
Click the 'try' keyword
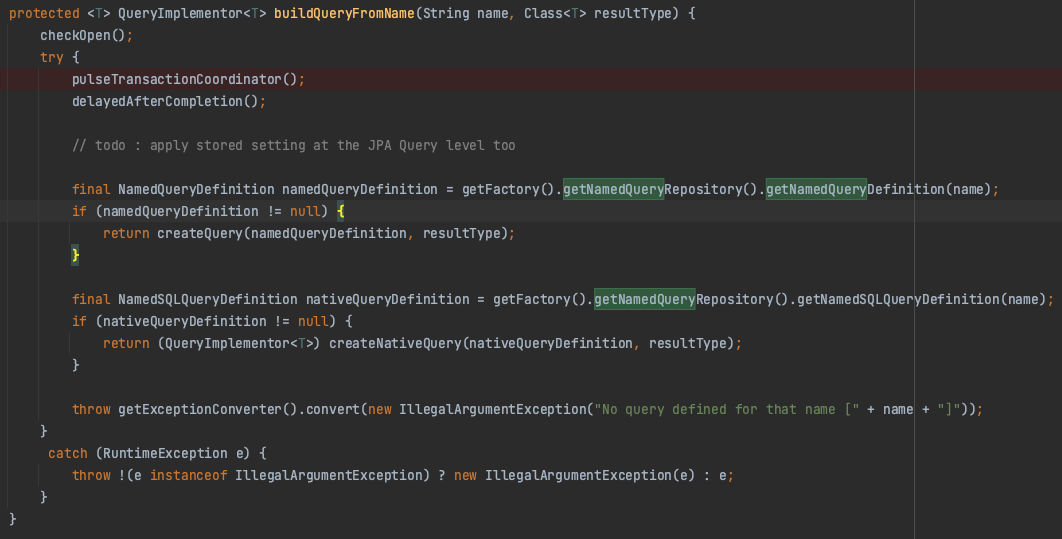point(51,58)
